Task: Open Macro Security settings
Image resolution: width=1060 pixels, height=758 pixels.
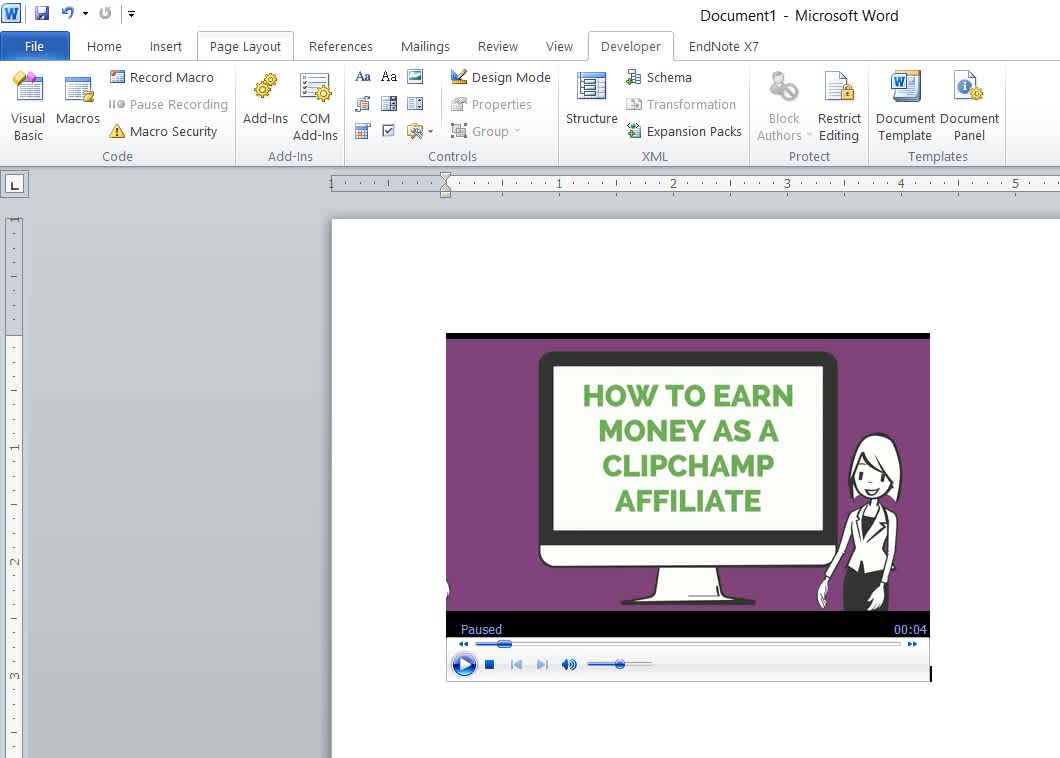Action: pos(163,131)
